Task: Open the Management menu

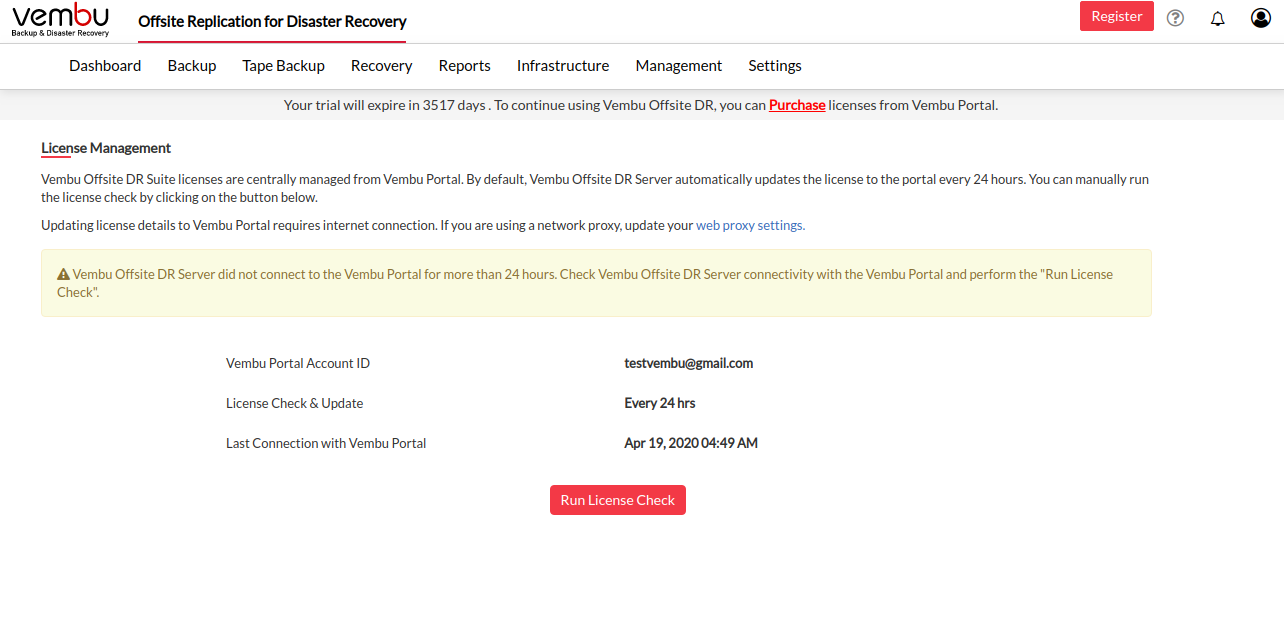Action: click(x=679, y=66)
